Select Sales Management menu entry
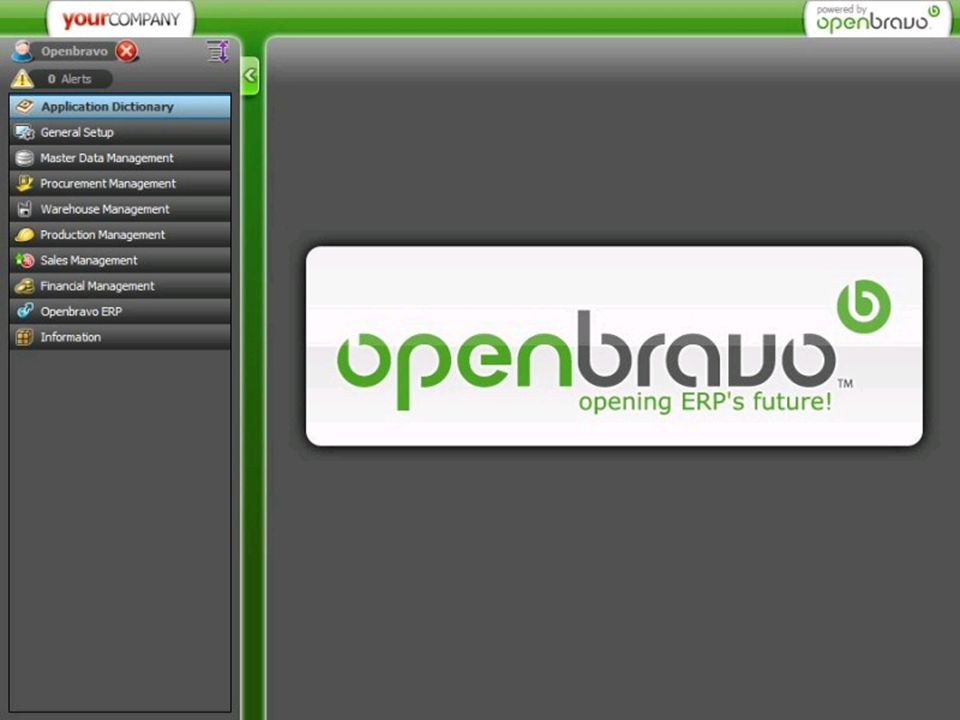The width and height of the screenshot is (960, 720). pyautogui.click(x=120, y=261)
